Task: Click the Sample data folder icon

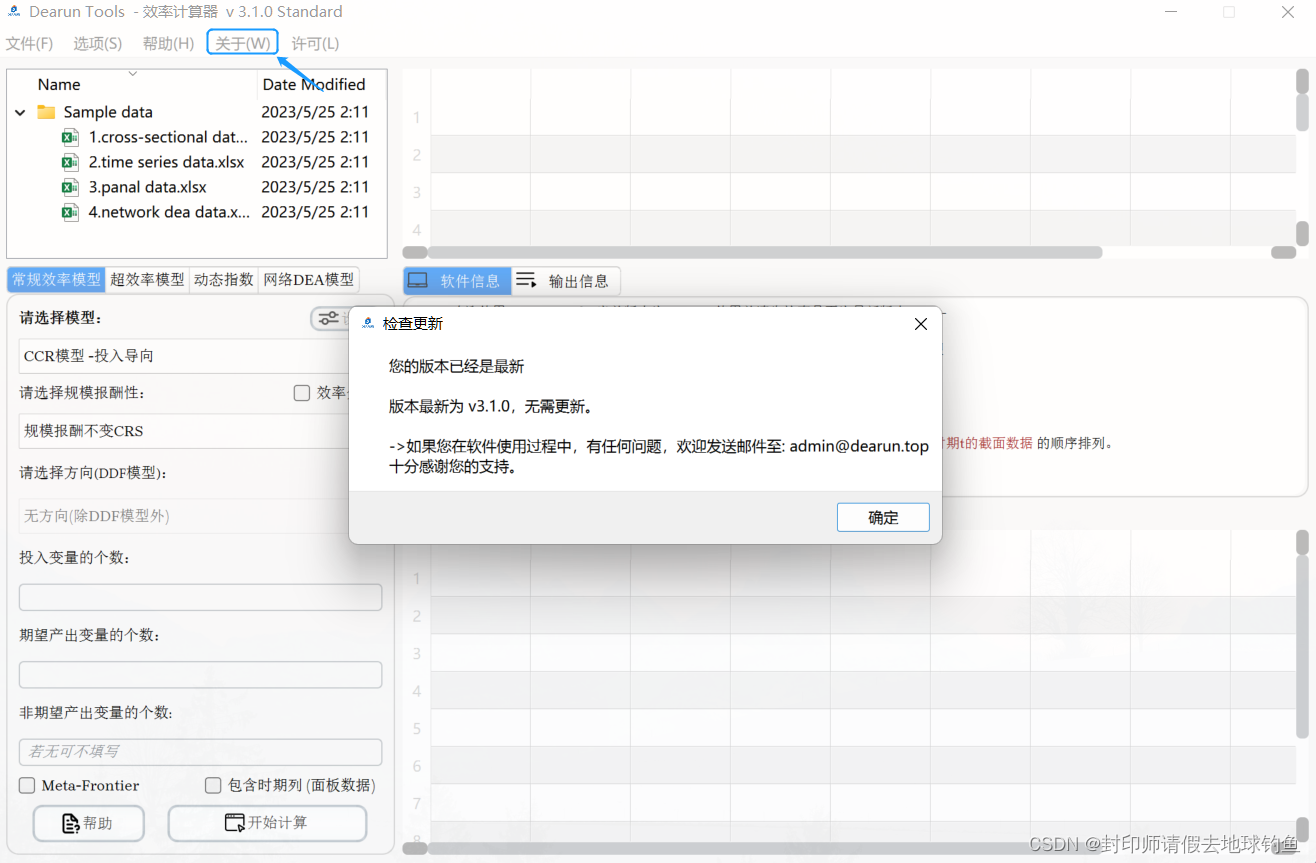Action: [x=46, y=112]
